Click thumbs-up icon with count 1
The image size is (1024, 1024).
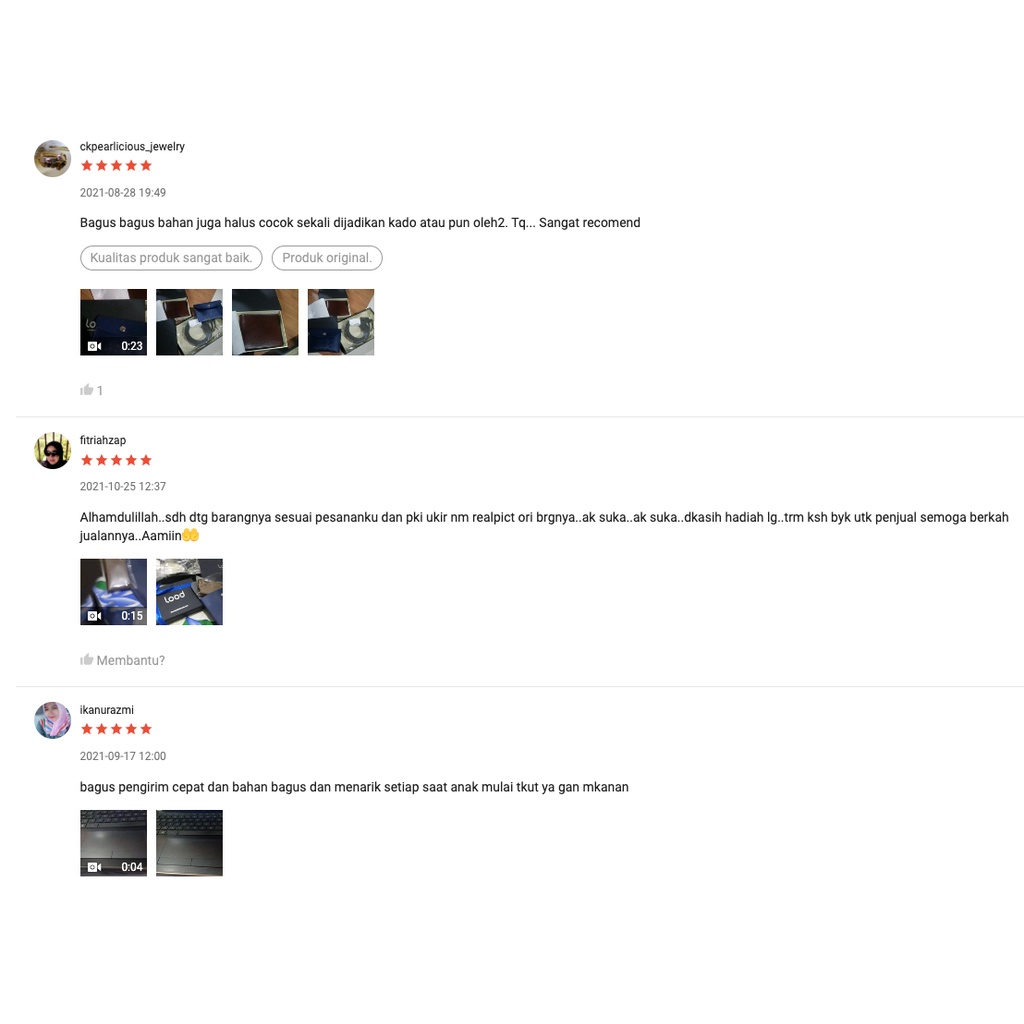[x=86, y=390]
